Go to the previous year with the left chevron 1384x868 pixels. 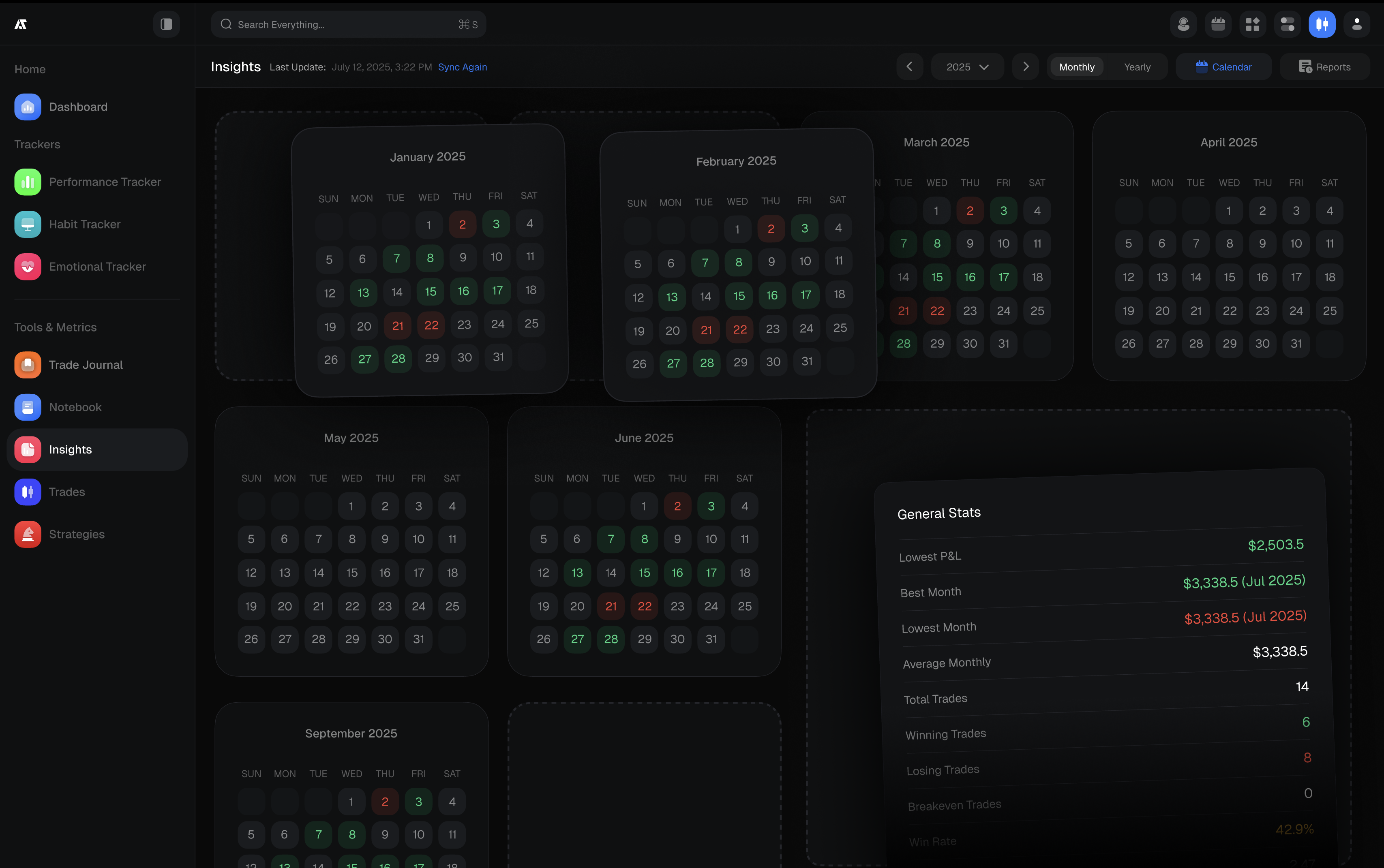pos(909,67)
